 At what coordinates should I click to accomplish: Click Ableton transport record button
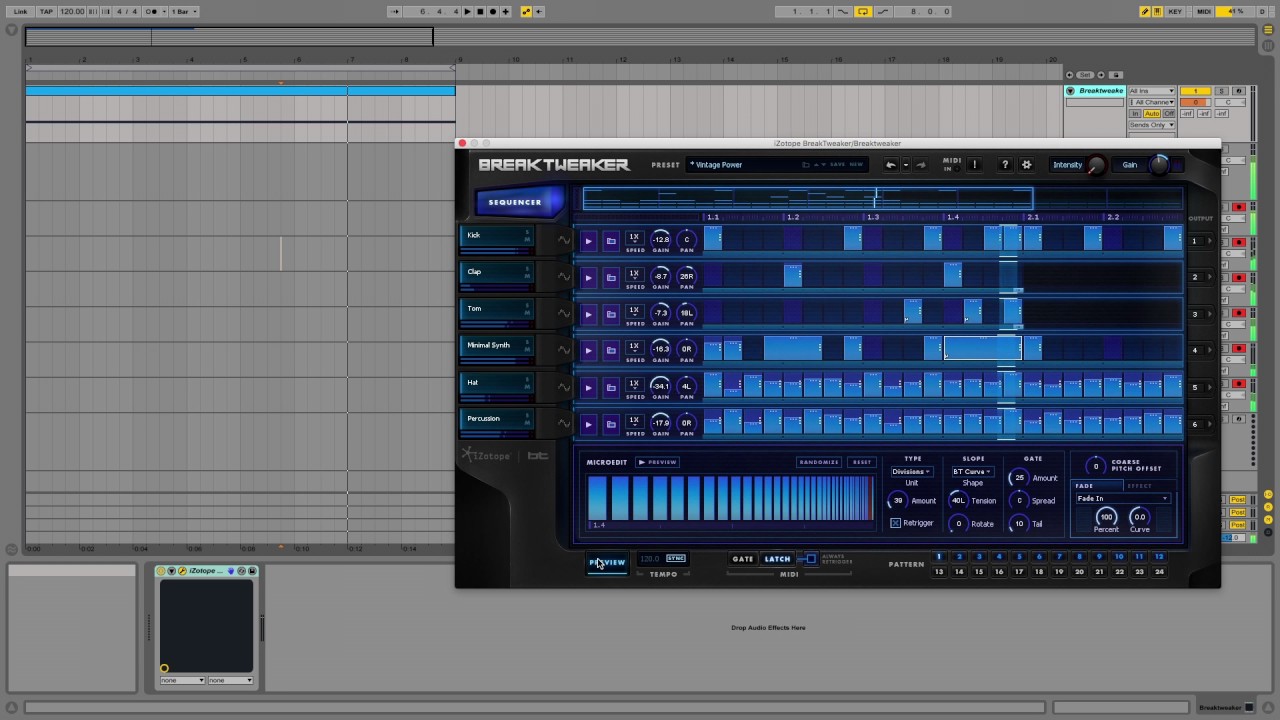coord(493,11)
